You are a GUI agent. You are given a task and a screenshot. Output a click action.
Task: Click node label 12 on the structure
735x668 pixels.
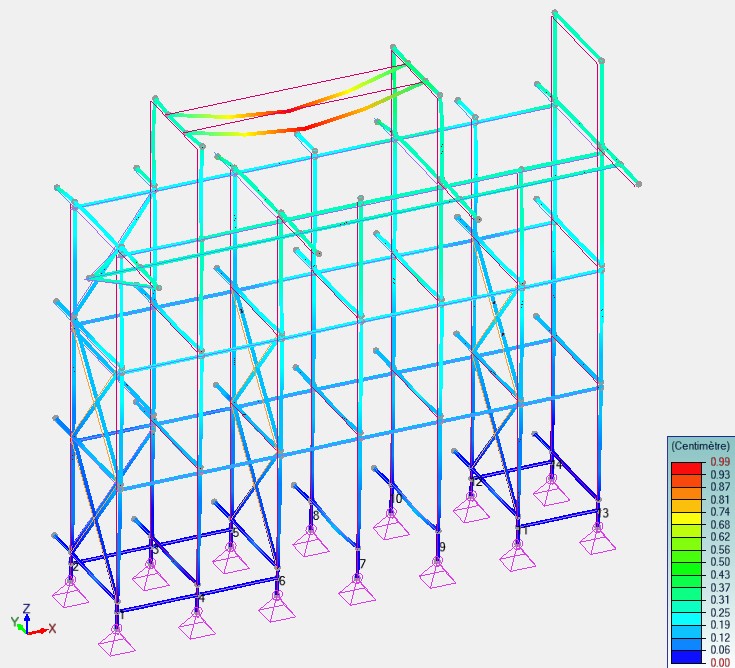point(476,482)
